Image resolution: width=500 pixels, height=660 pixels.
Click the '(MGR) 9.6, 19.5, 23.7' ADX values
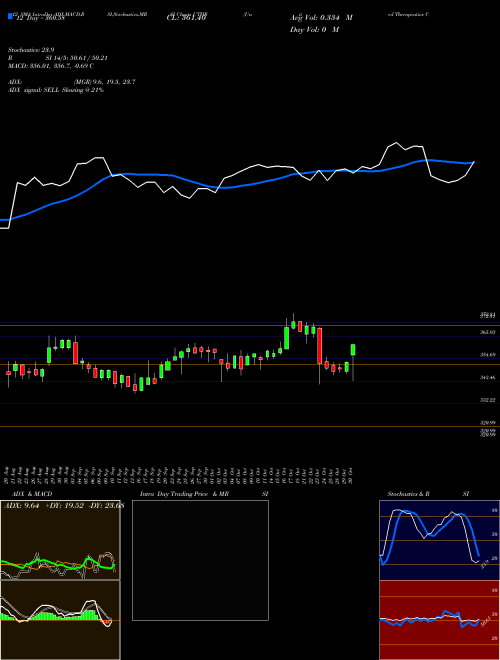click(104, 82)
